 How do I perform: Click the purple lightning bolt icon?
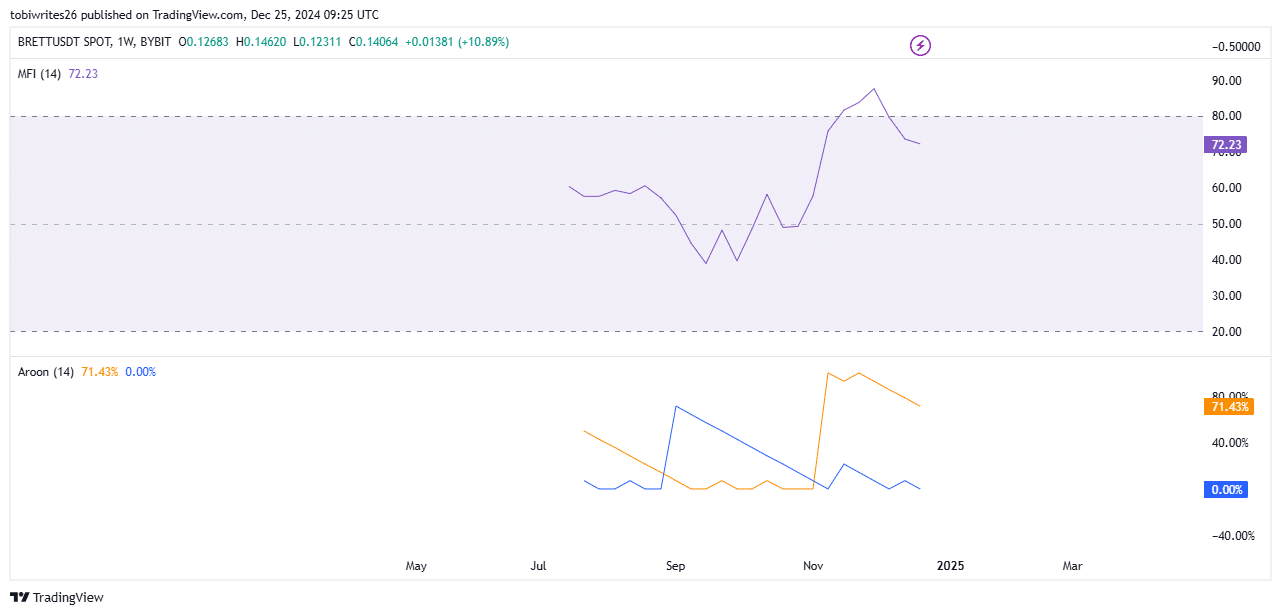coord(920,45)
